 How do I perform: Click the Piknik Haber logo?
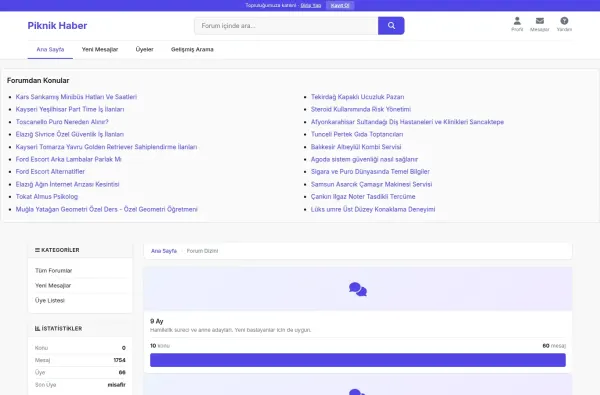click(x=57, y=26)
